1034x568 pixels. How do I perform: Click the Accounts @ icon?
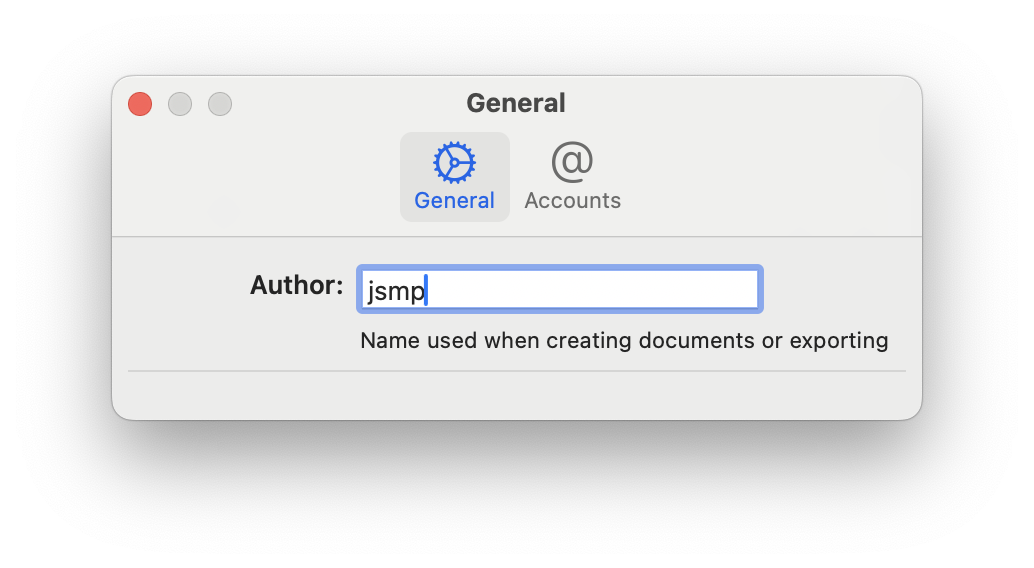tap(572, 162)
